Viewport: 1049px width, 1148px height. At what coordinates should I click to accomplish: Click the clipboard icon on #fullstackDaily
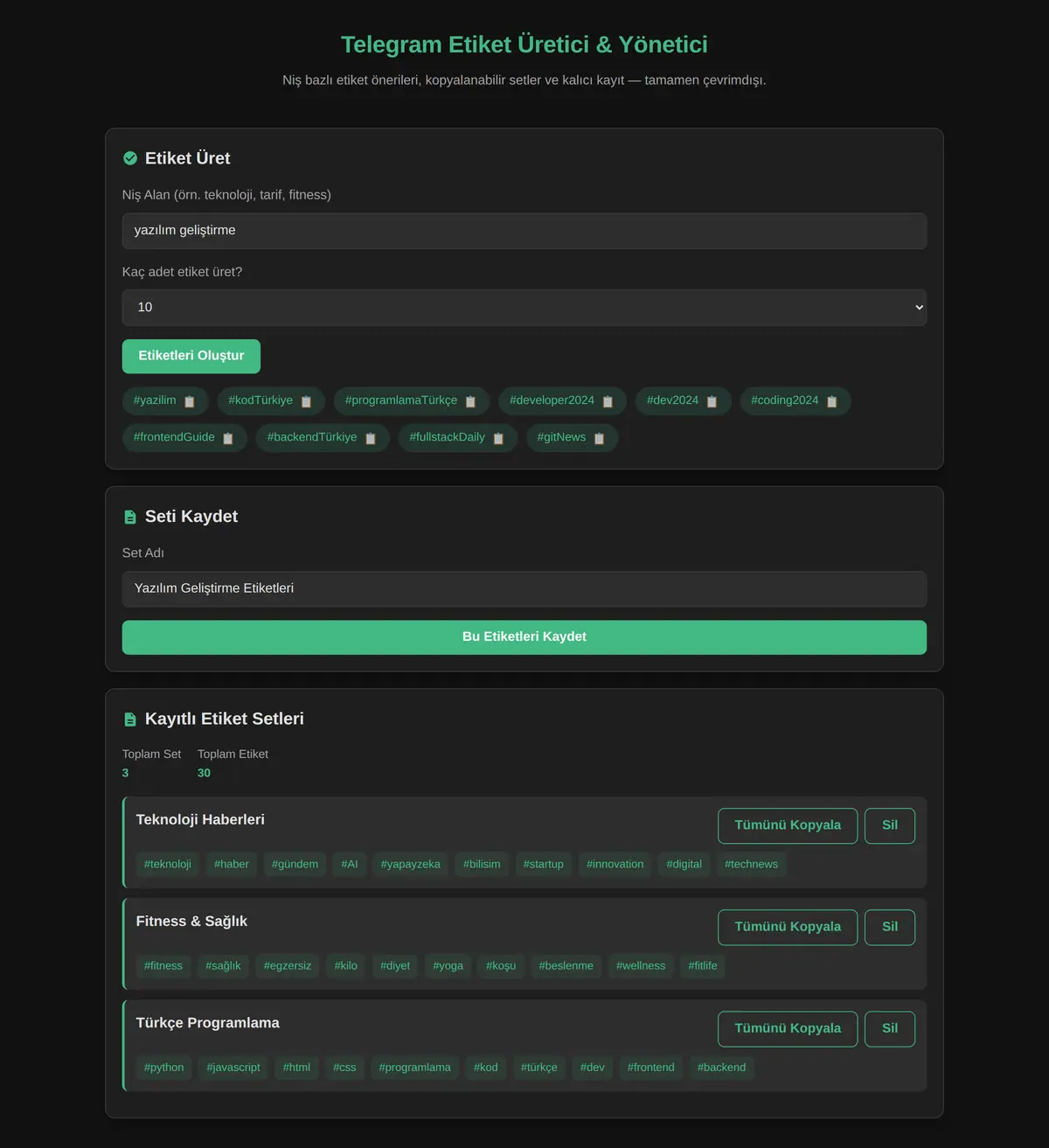coord(498,438)
